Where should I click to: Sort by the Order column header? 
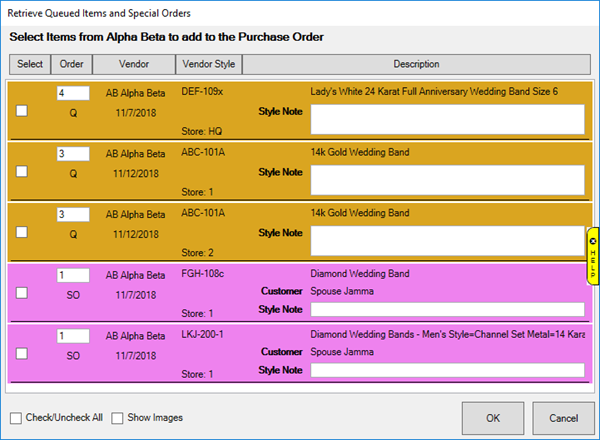pos(72,65)
